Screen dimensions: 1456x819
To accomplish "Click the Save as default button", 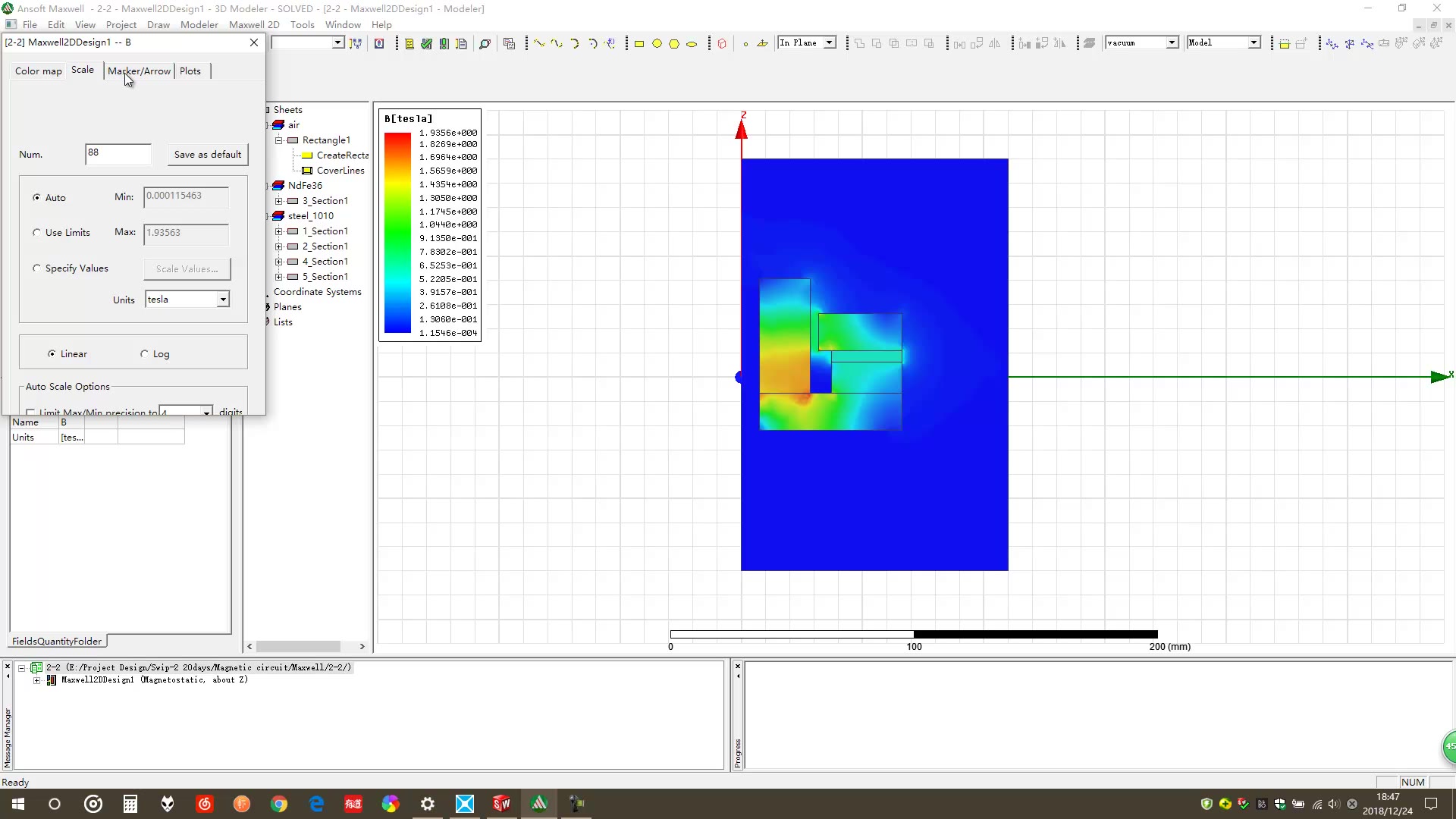I will (207, 155).
